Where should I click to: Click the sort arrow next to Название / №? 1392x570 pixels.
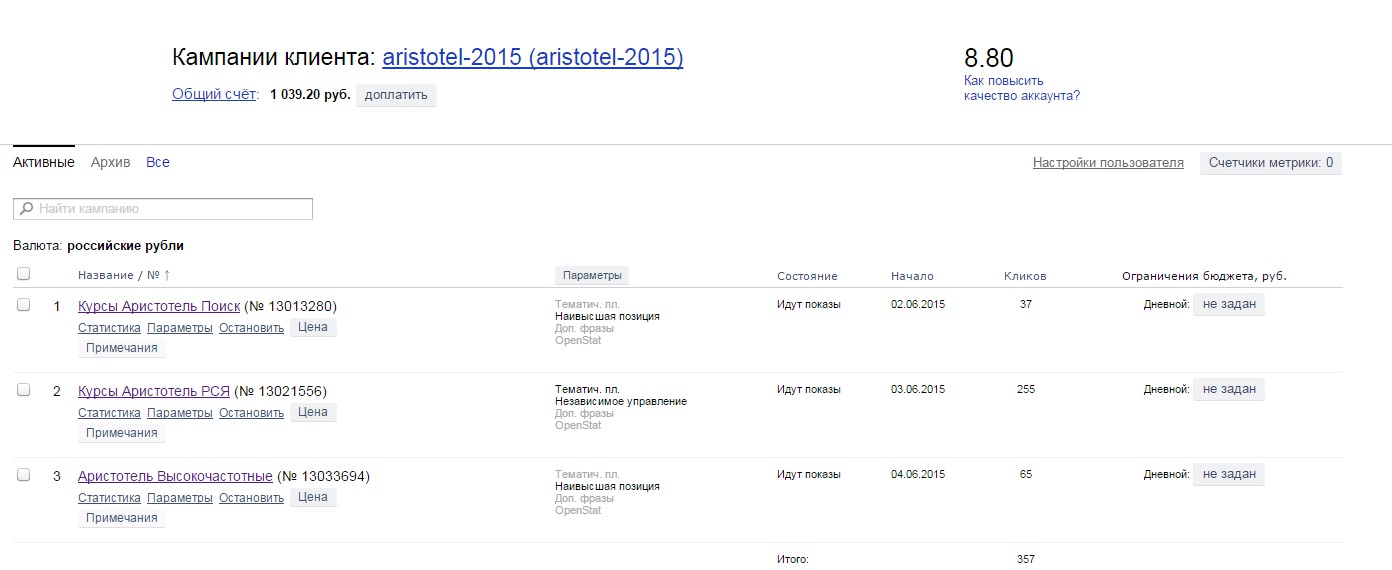(167, 275)
